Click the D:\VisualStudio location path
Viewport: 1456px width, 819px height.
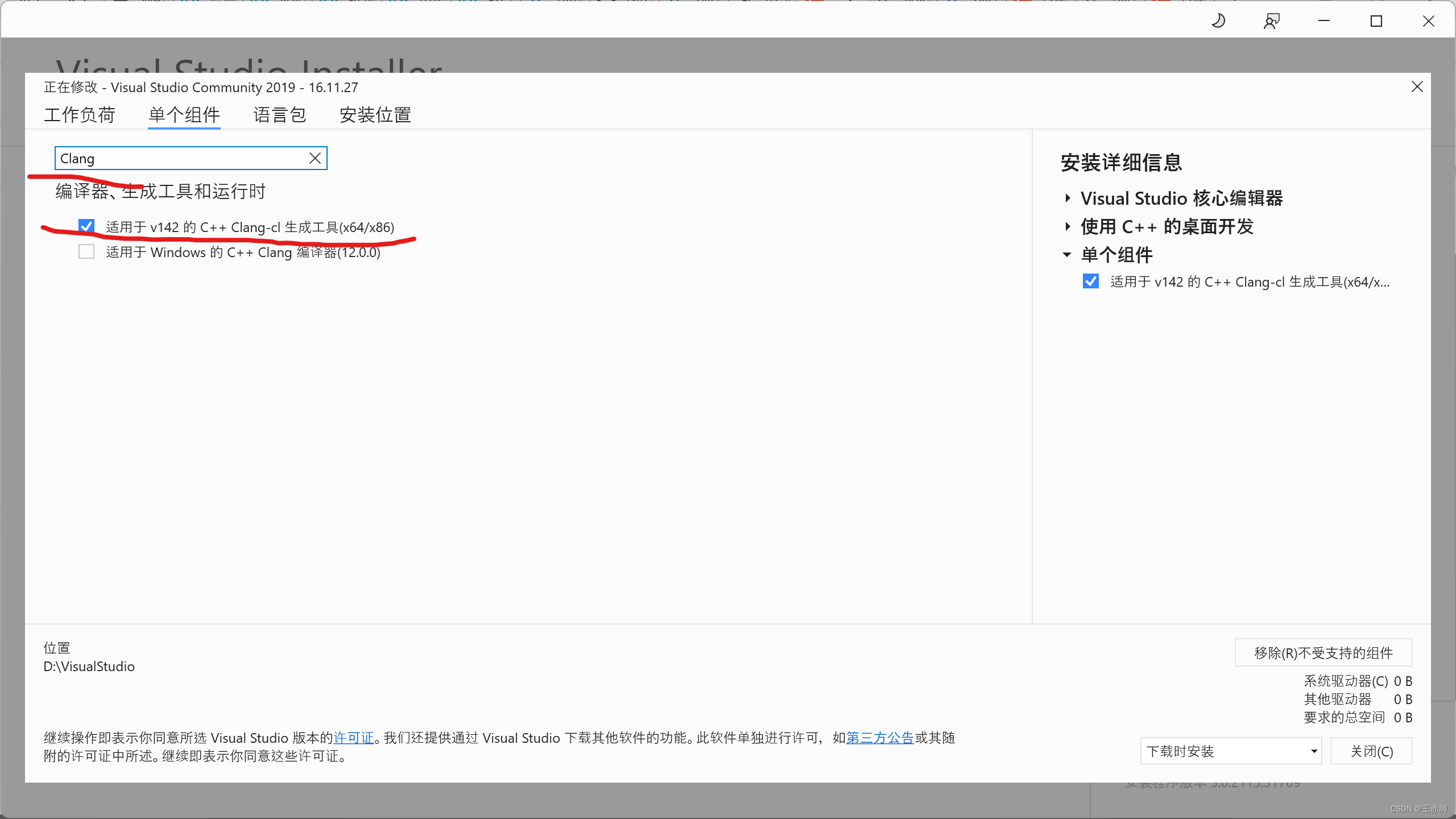tap(89, 667)
